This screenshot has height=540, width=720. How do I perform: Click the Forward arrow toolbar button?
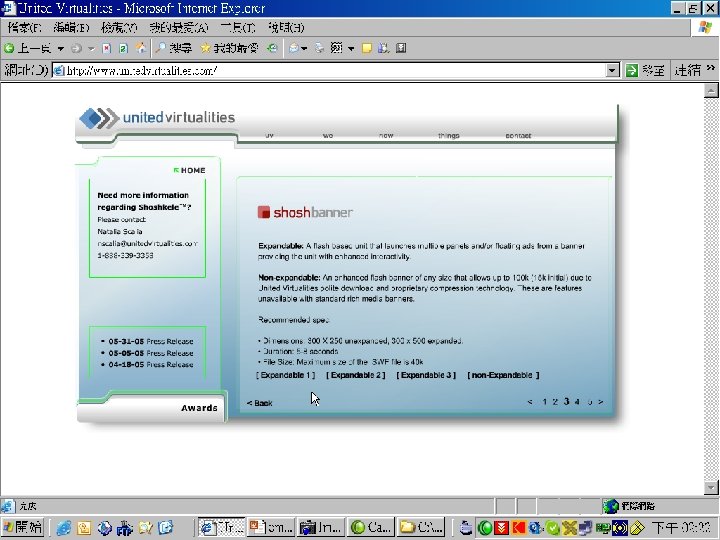(76, 48)
